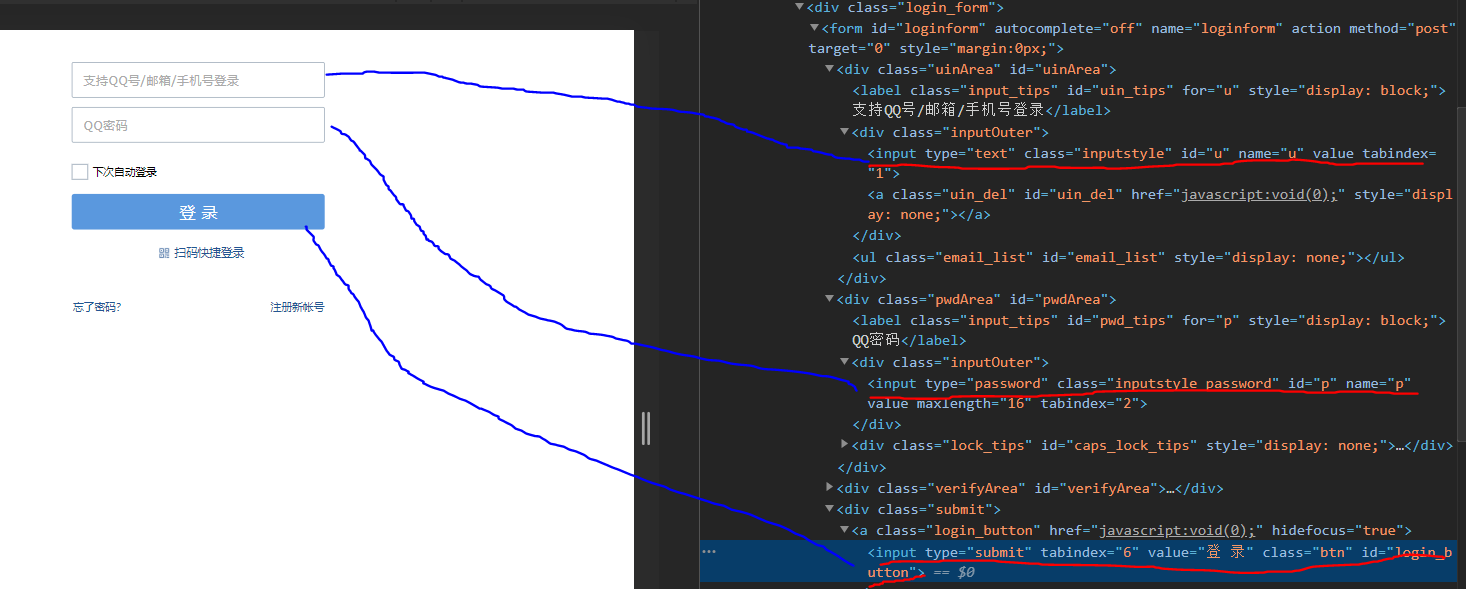Click the DevTools panel divider handle
This screenshot has height=589, width=1466.
646,428
